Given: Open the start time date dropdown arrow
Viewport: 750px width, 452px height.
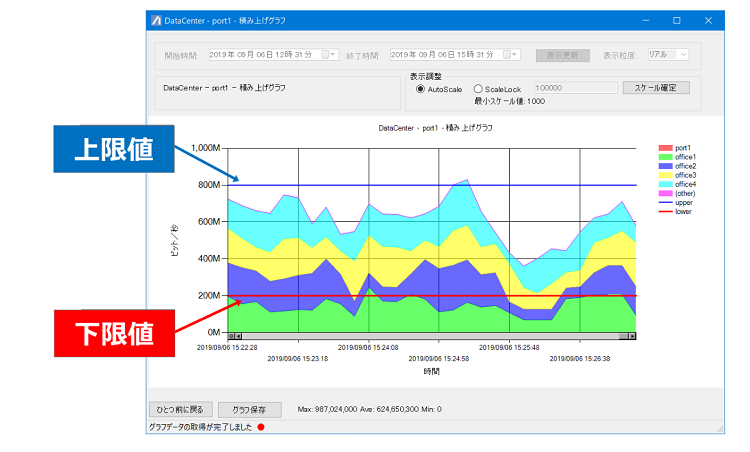Looking at the screenshot, I should click(333, 55).
